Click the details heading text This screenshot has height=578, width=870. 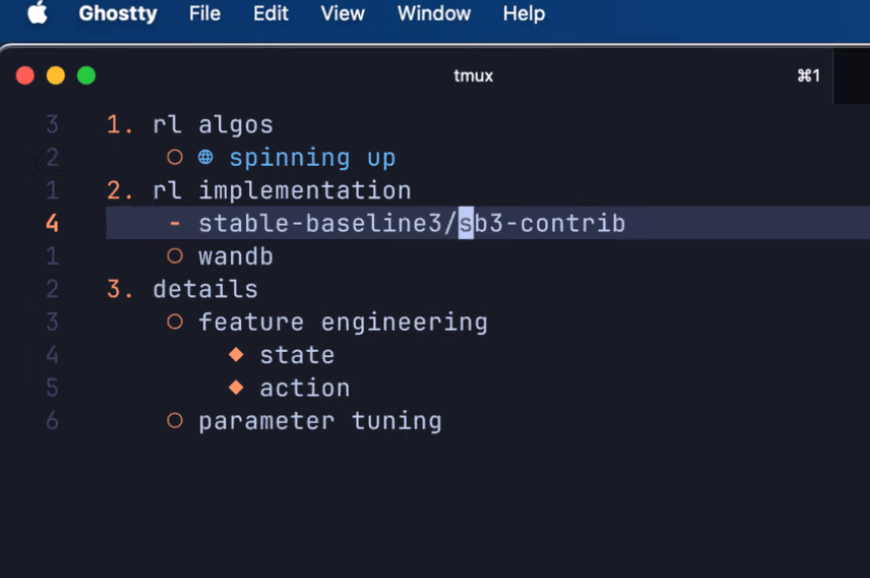pos(205,289)
